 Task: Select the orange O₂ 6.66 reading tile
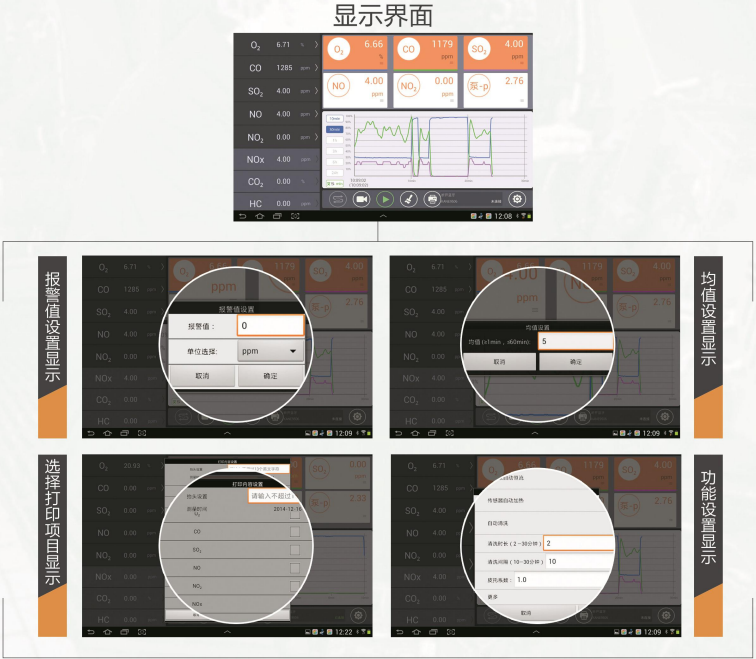tap(355, 52)
